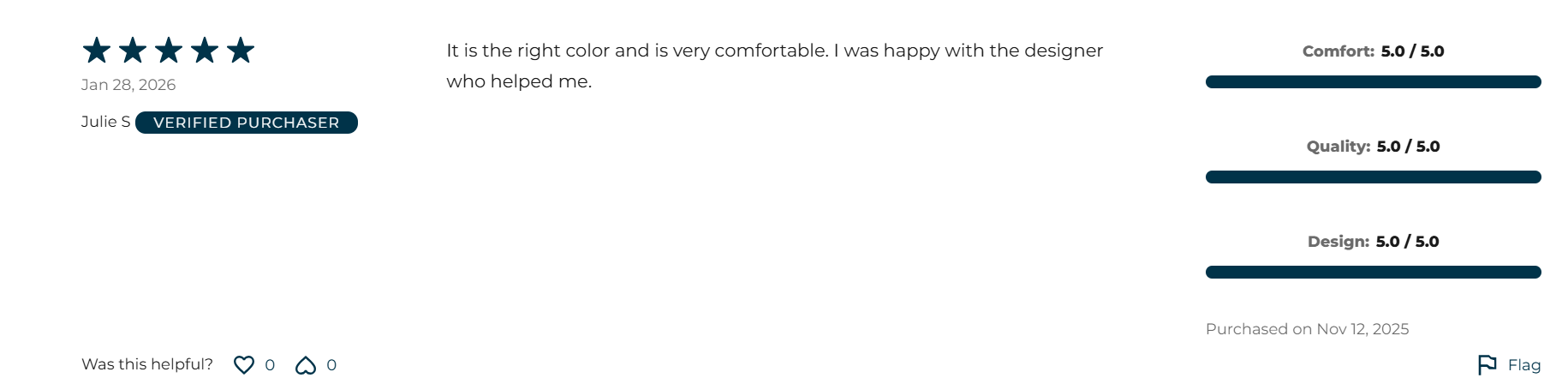This screenshot has height=390, width=1568.
Task: Click the review date Jan 28, 2026
Action: tap(128, 85)
